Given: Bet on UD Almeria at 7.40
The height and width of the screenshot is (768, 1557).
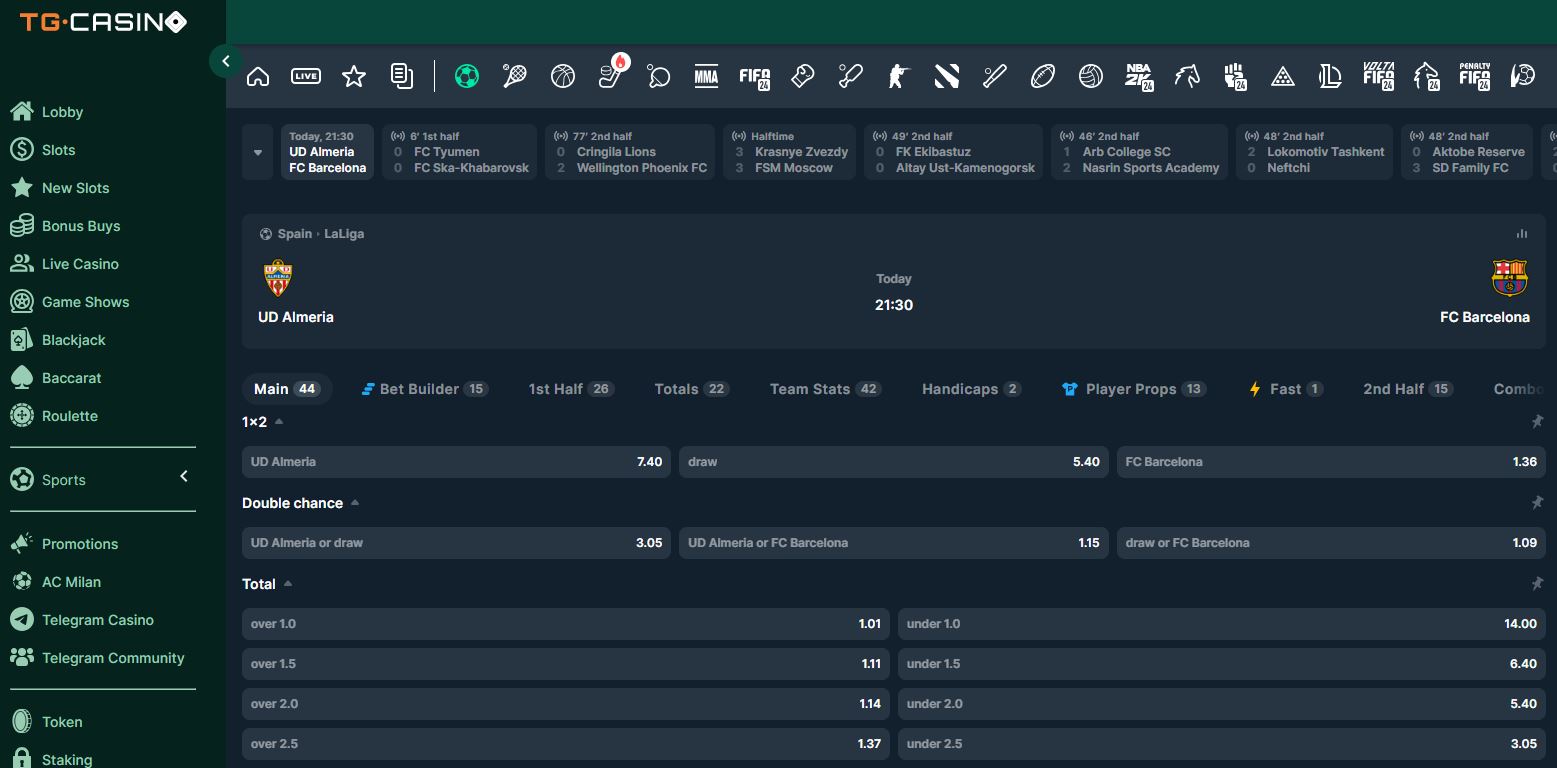Looking at the screenshot, I should coord(456,462).
